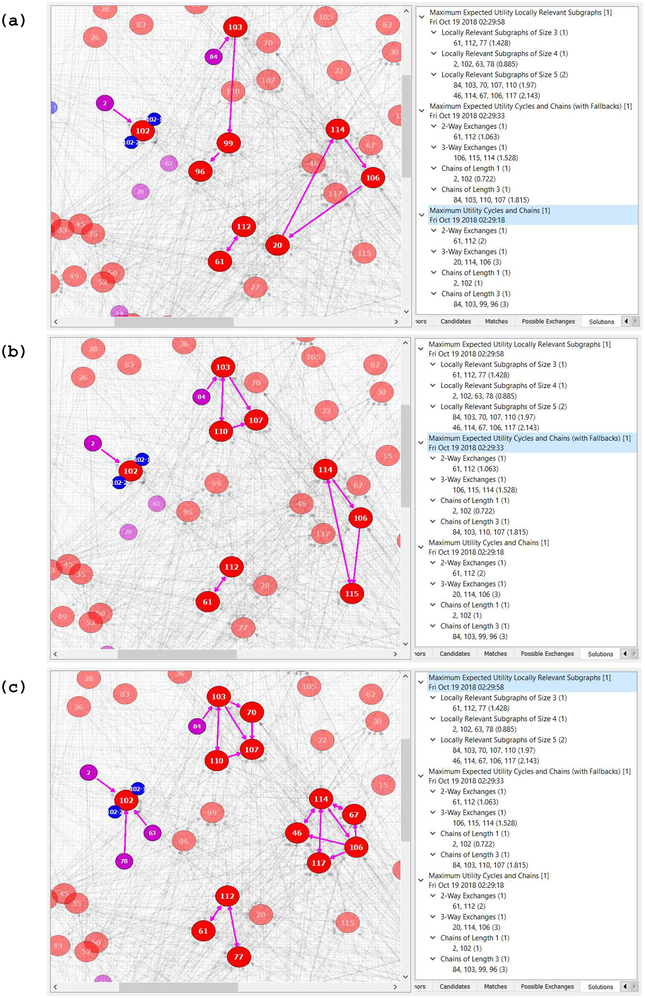645x998 pixels.
Task: Collapse Locally Relevant Subgraphs of Size 3 in panel (a)
Action: point(434,32)
